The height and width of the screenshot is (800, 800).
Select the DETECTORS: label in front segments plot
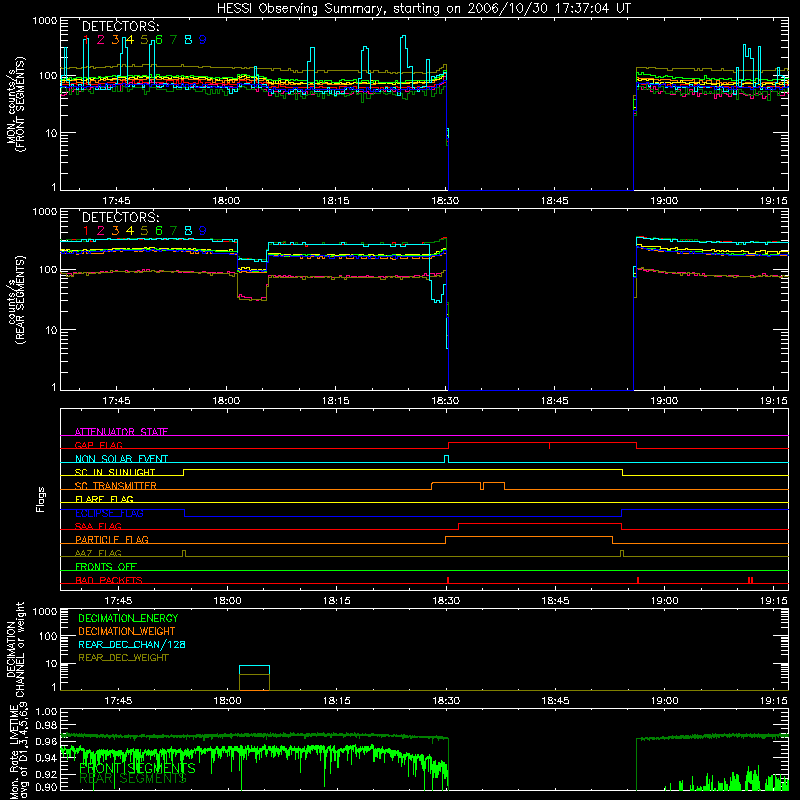[x=121, y=27]
